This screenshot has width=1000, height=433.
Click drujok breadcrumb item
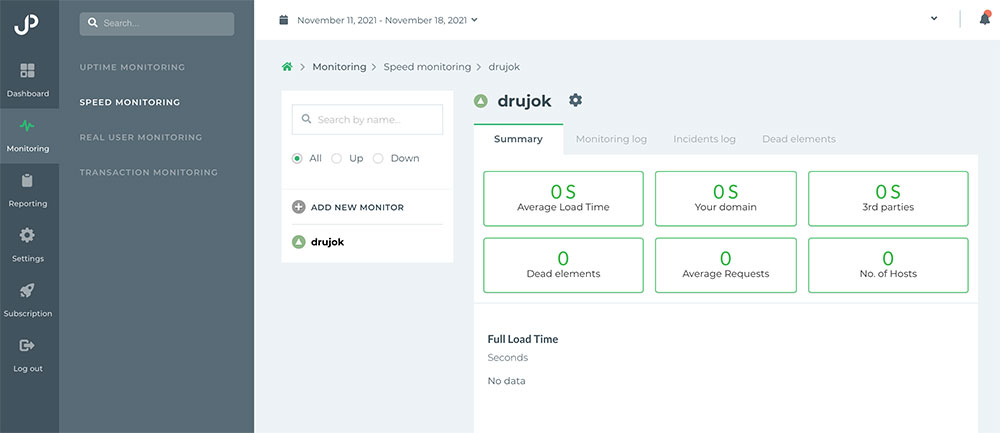504,66
